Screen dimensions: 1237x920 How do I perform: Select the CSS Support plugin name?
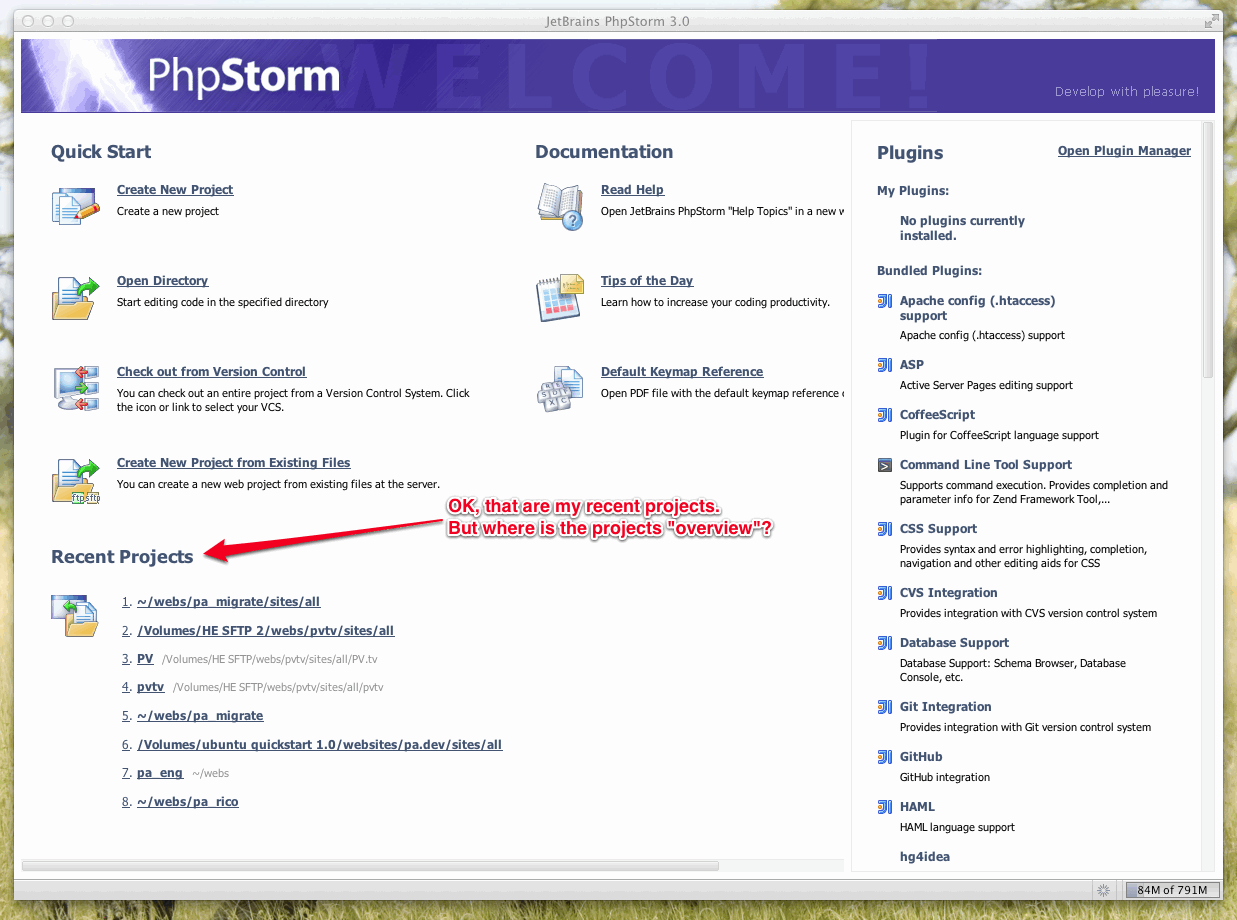(938, 529)
